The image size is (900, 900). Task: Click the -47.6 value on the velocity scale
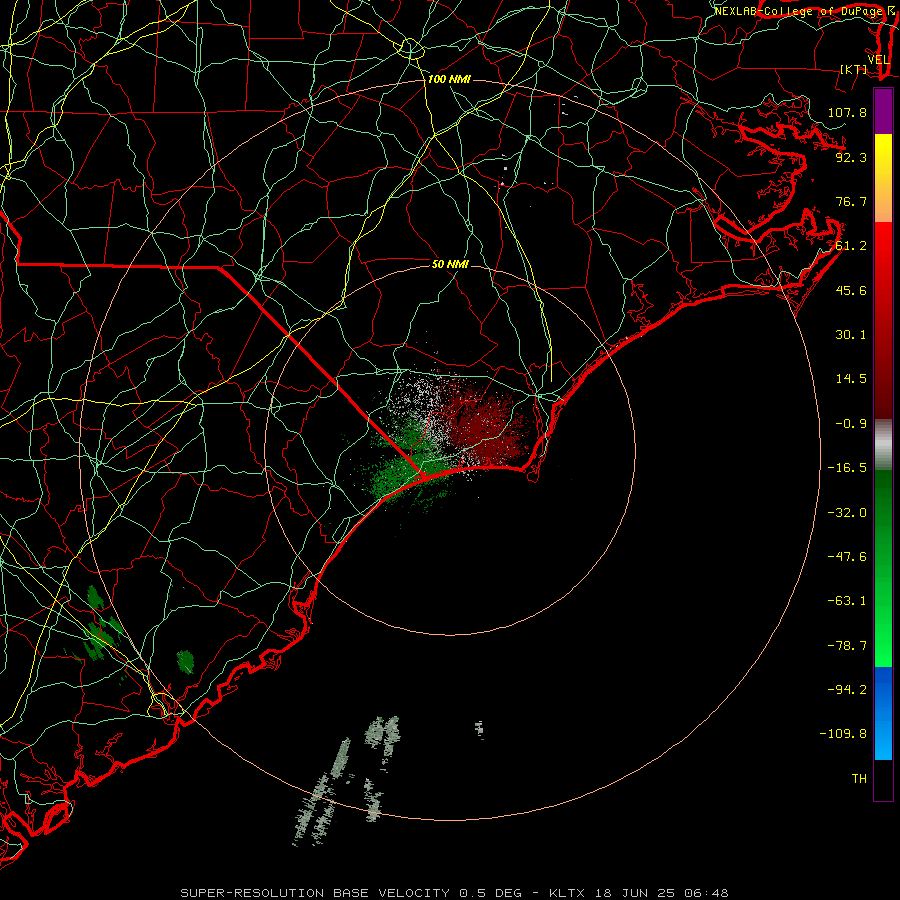point(847,557)
